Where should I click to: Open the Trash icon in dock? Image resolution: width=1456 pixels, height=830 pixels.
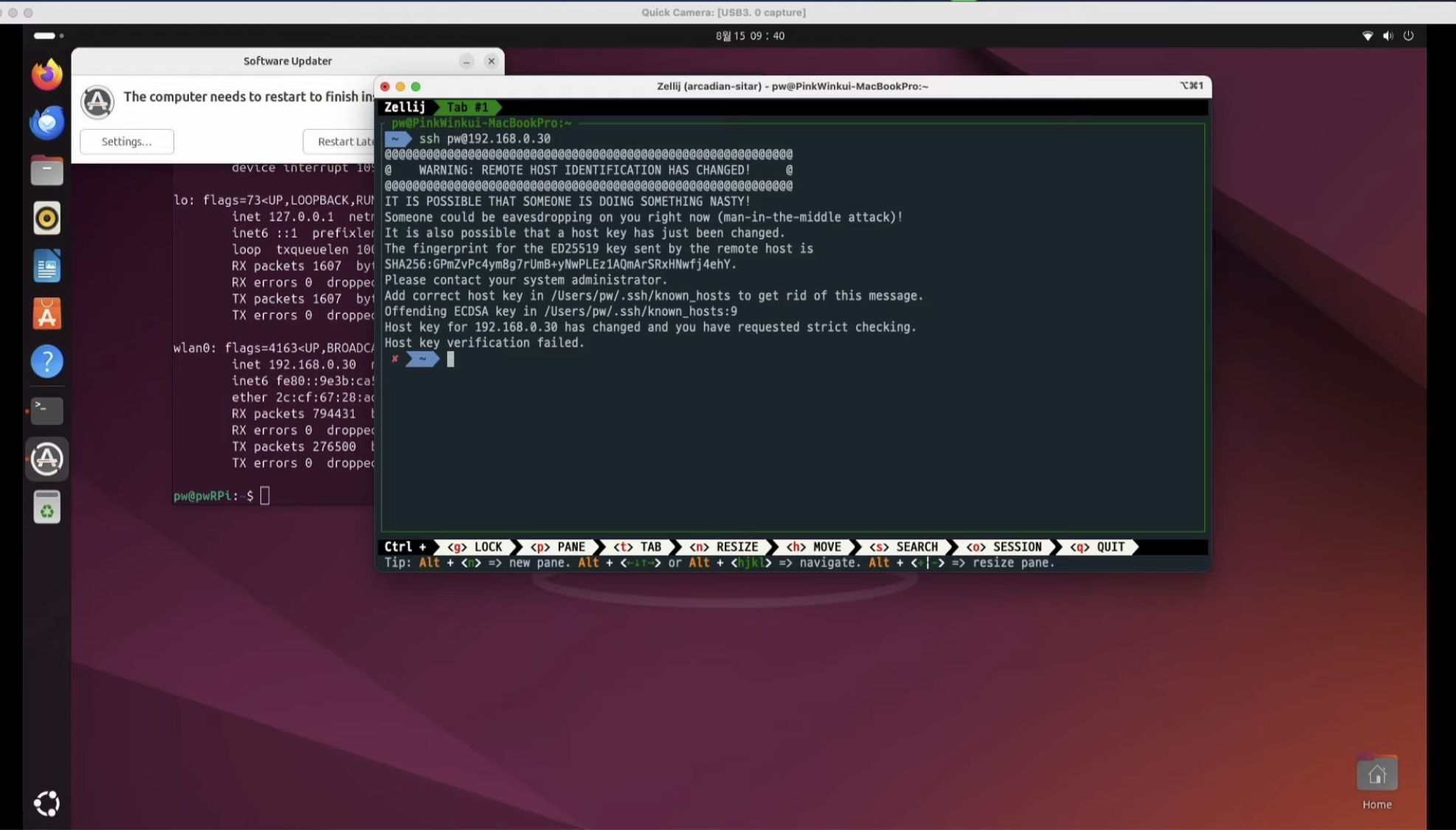pyautogui.click(x=46, y=508)
